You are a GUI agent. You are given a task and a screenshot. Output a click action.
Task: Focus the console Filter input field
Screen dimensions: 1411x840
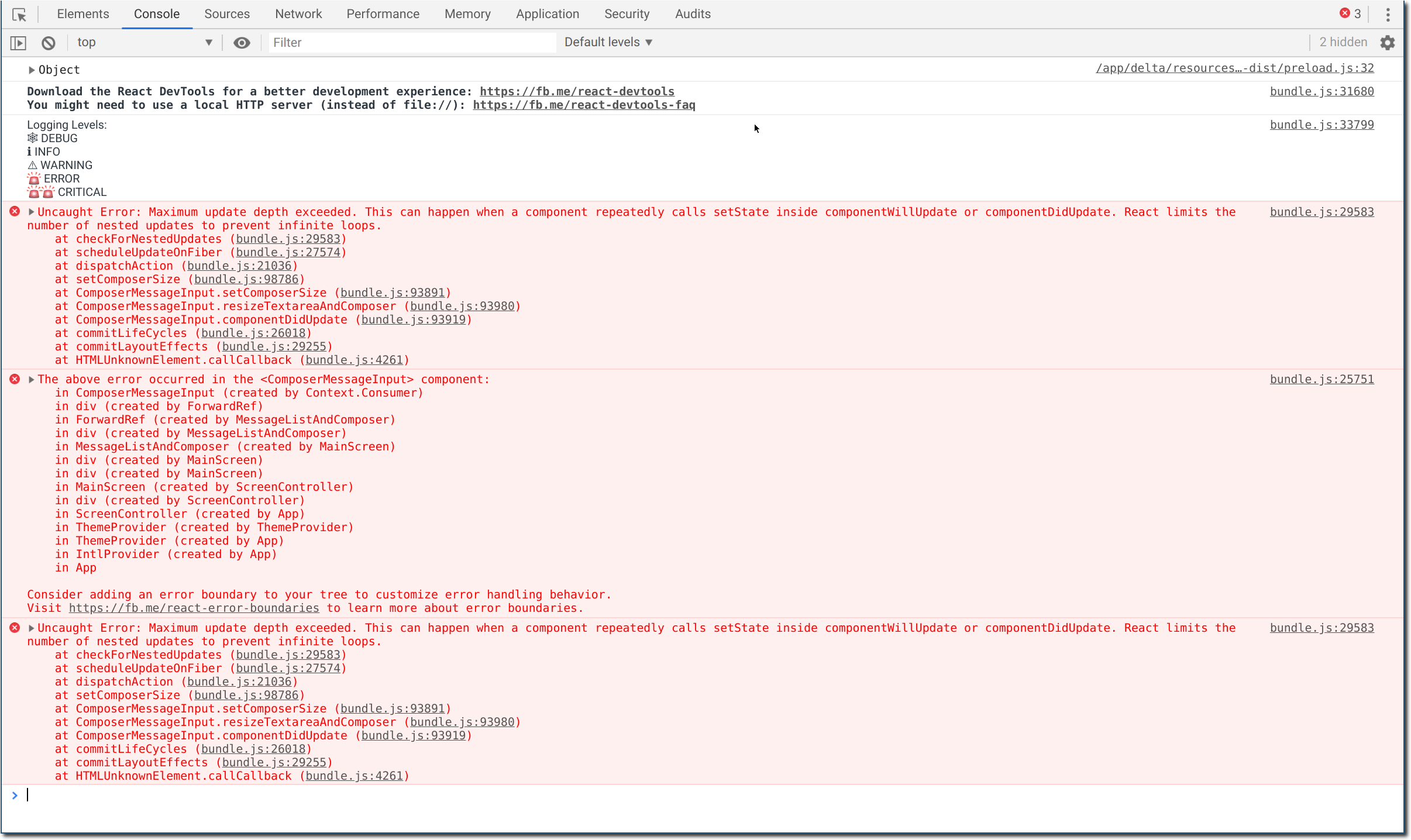[412, 43]
